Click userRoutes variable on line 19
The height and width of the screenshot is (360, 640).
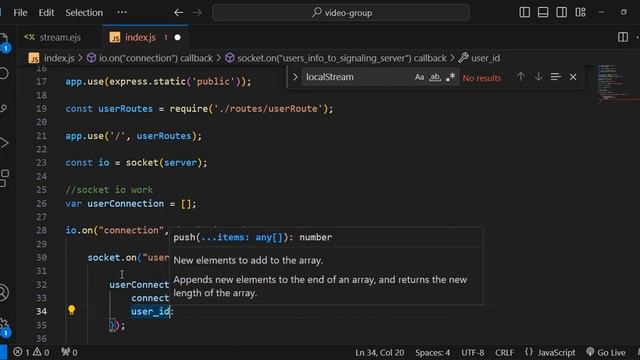pos(125,109)
